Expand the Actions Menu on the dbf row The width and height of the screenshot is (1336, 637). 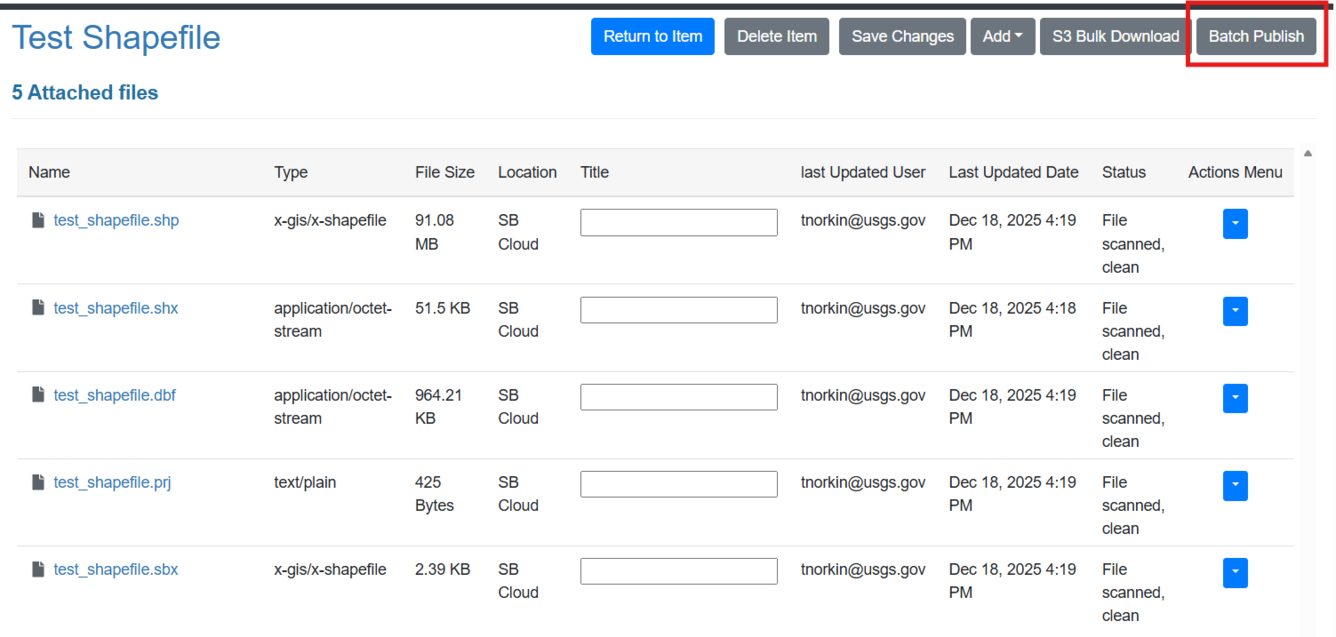coord(1235,398)
